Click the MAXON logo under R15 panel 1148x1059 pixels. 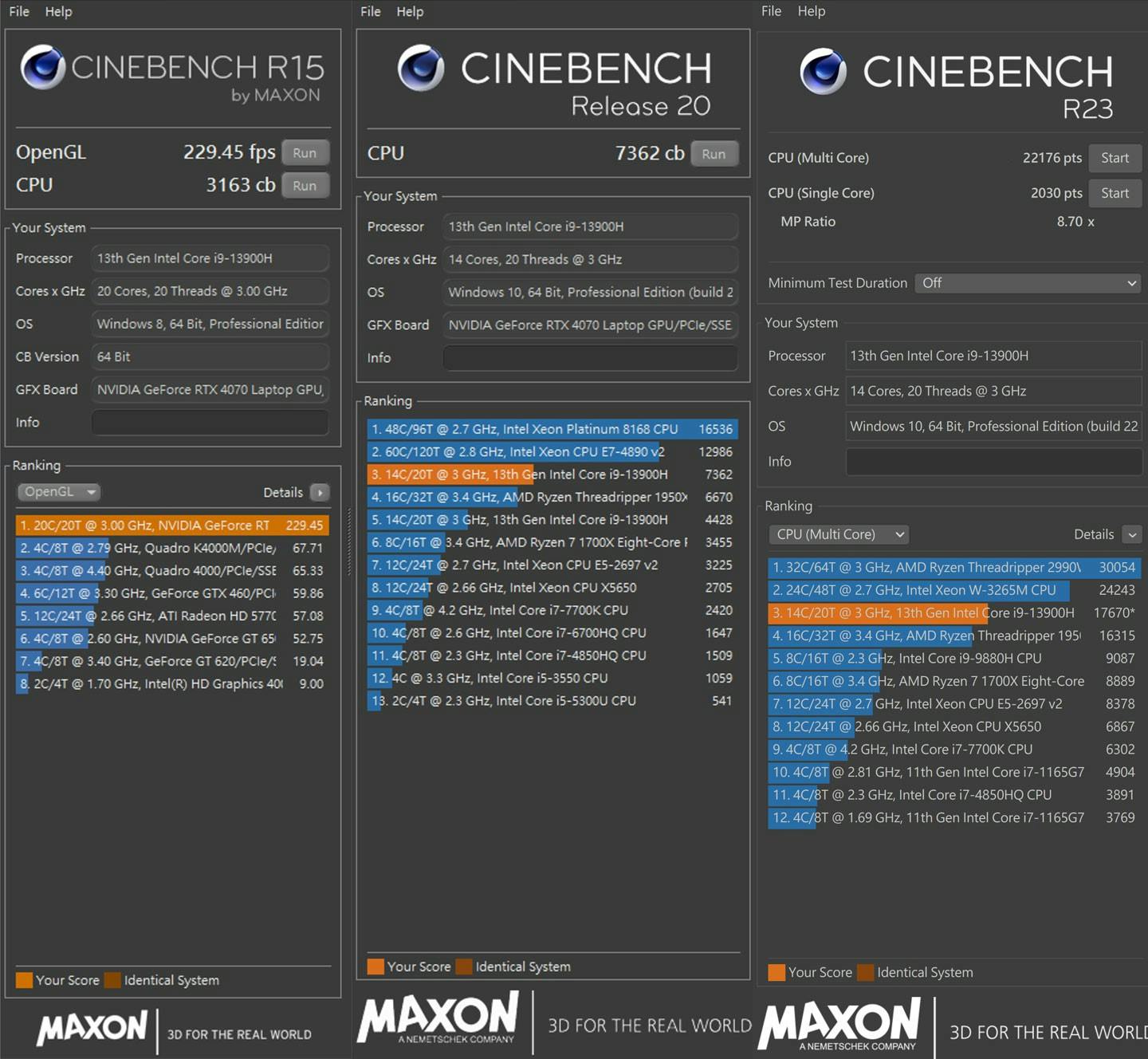pyautogui.click(x=92, y=1029)
